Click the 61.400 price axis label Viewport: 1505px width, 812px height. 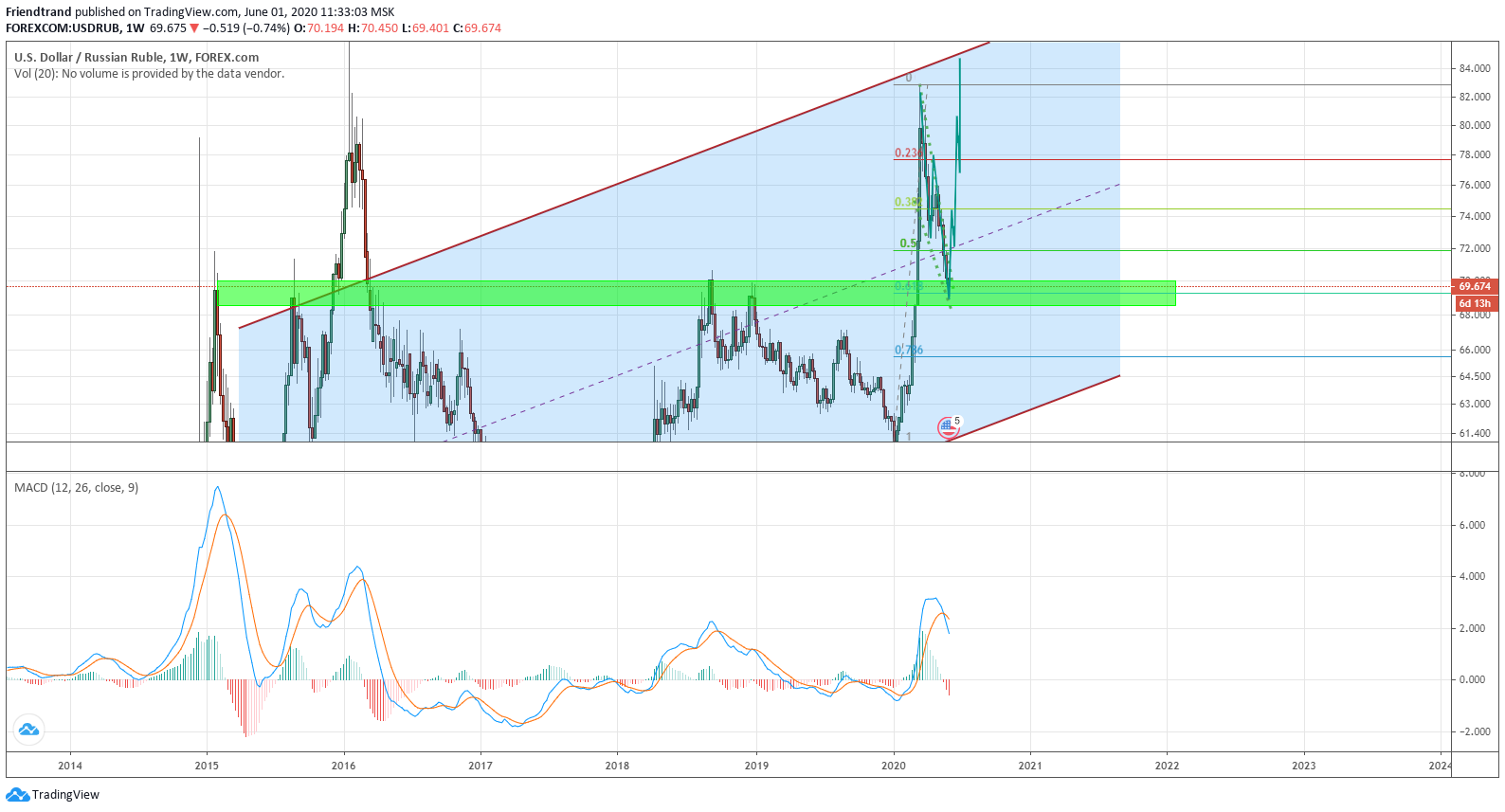tap(1475, 433)
